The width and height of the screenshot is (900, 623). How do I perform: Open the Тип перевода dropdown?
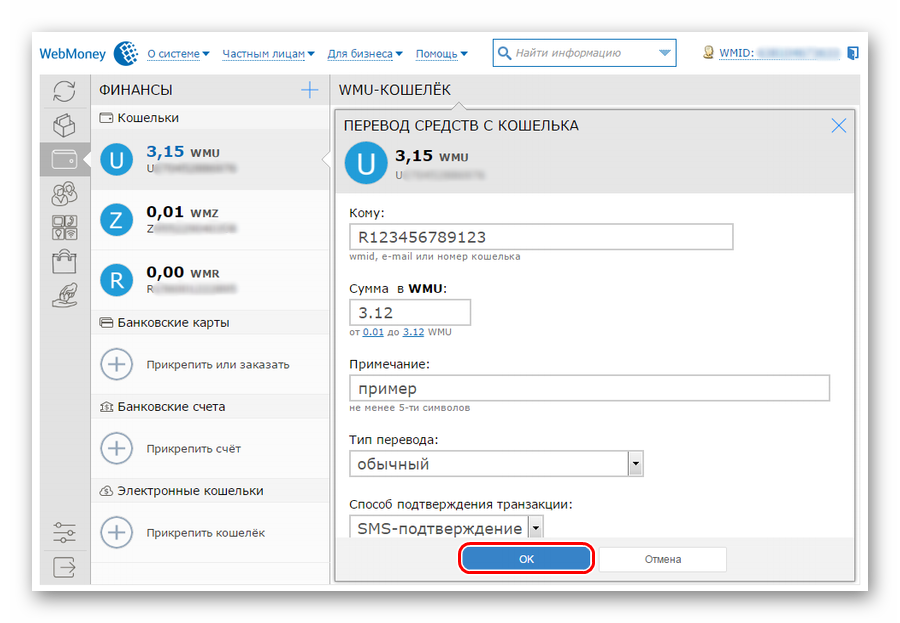pos(496,464)
